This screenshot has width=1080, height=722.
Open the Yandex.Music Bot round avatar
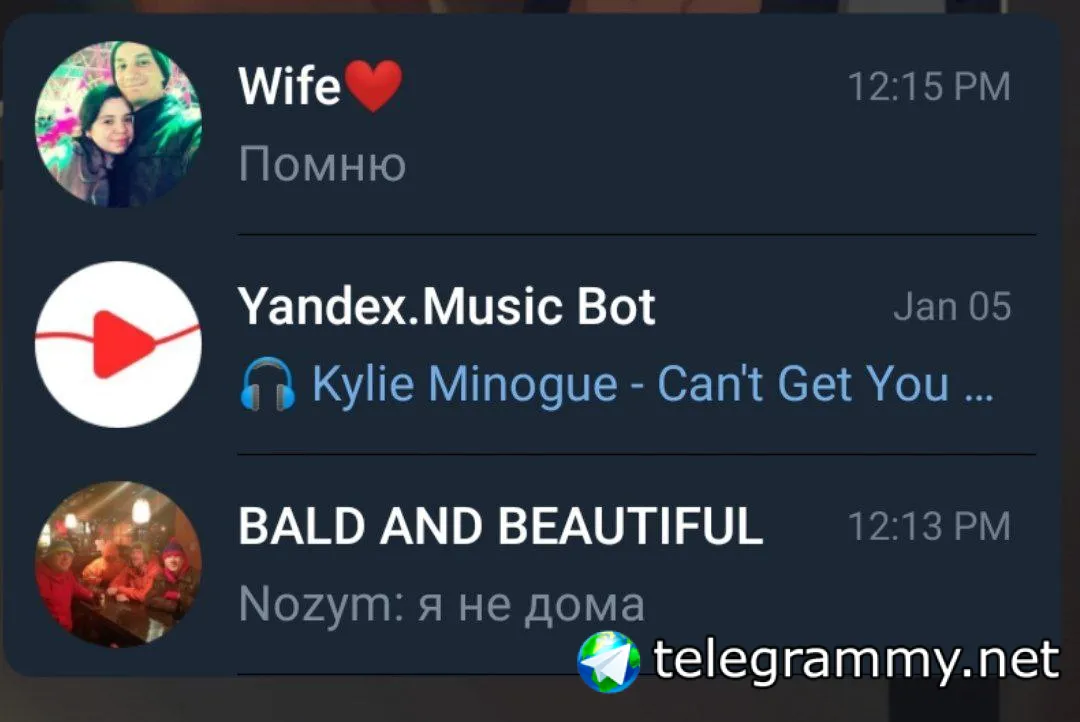point(118,344)
